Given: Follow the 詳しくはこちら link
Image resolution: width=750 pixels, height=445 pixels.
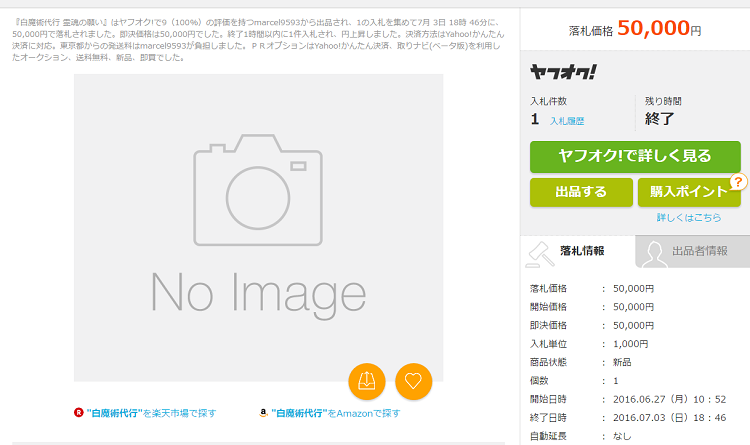Looking at the screenshot, I should pos(688,217).
